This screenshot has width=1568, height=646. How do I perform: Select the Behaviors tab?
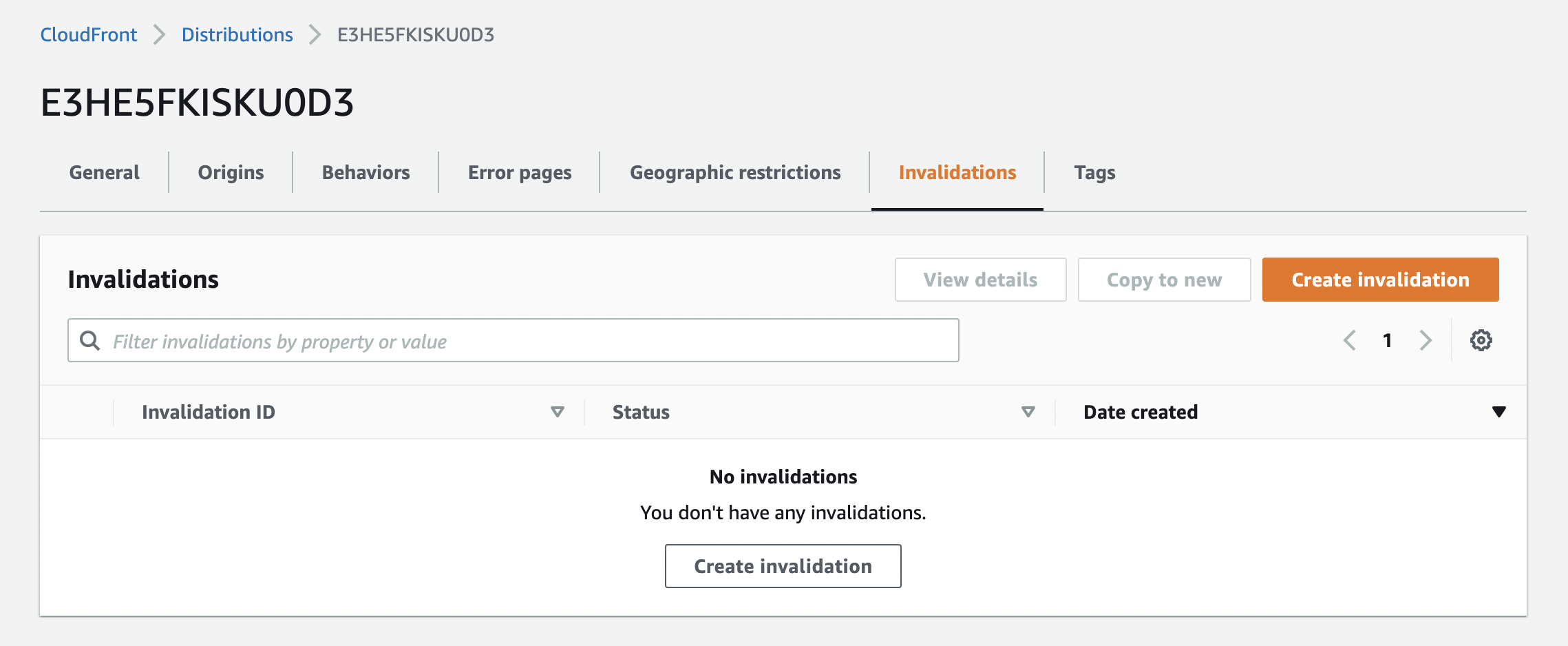[366, 172]
